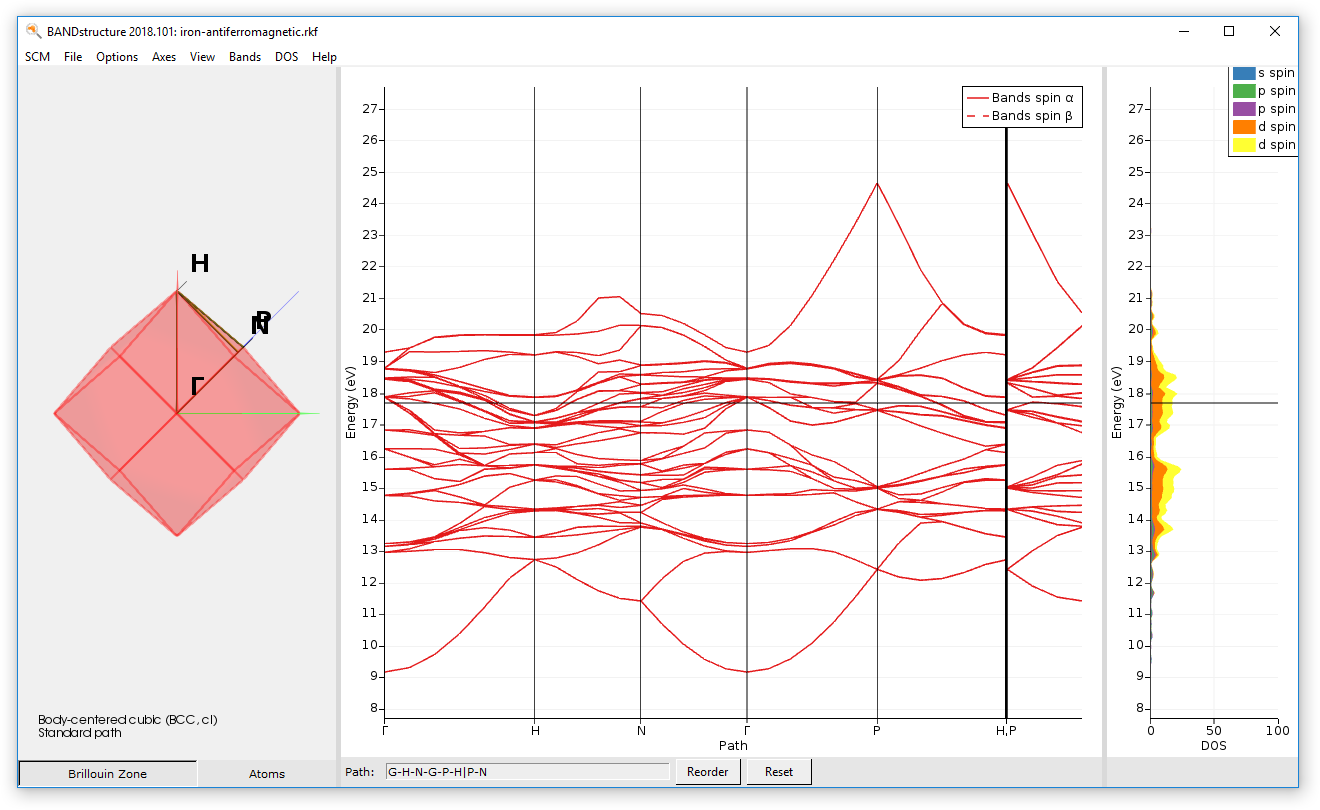Image resolution: width=1320 pixels, height=810 pixels.
Task: Open the View menu
Action: coord(202,57)
